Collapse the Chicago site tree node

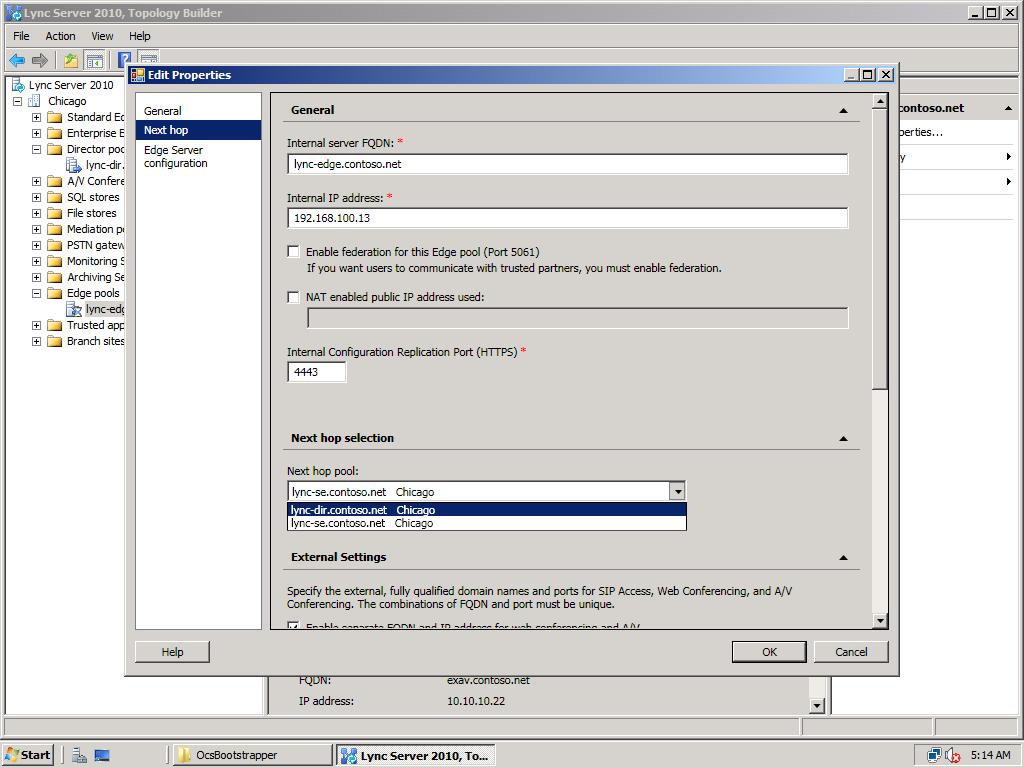[x=18, y=101]
